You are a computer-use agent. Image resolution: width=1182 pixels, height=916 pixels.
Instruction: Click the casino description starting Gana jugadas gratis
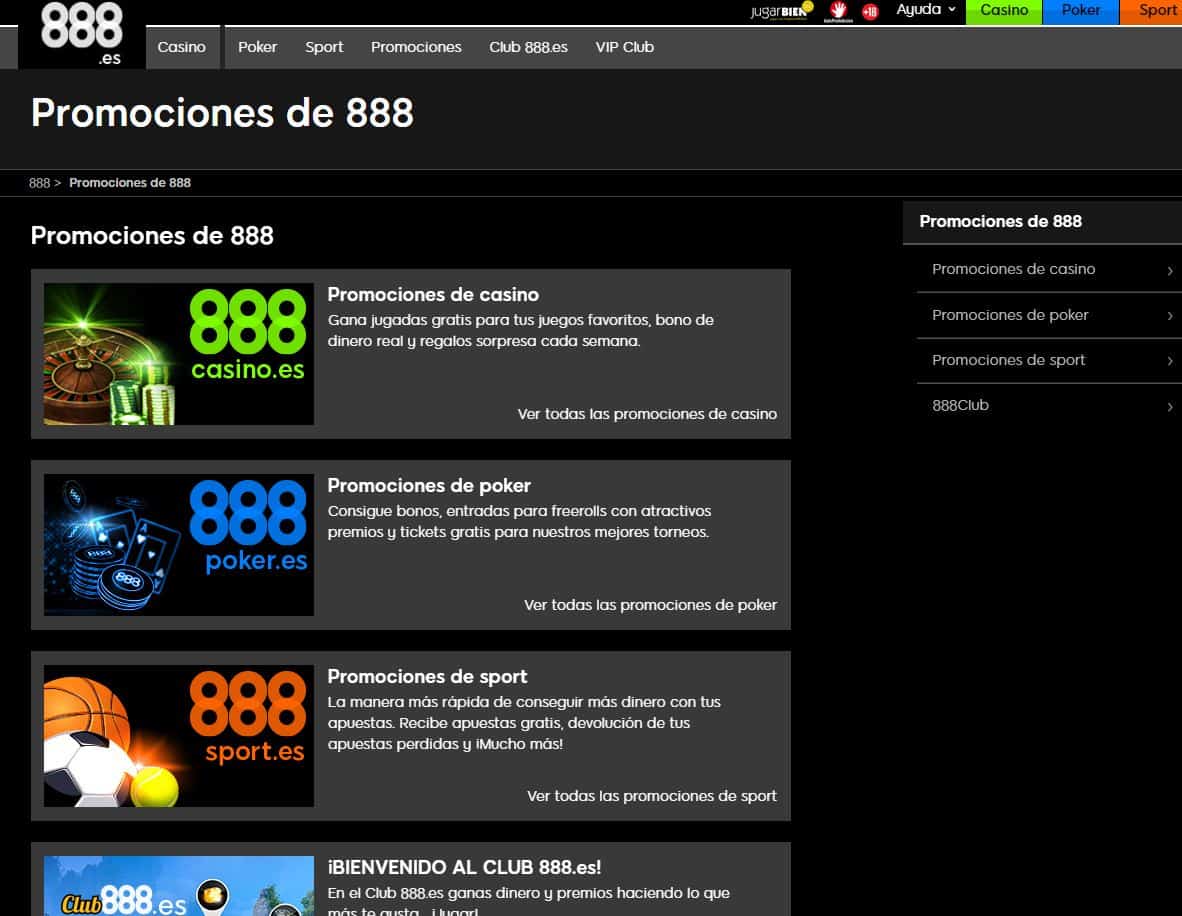click(x=521, y=330)
